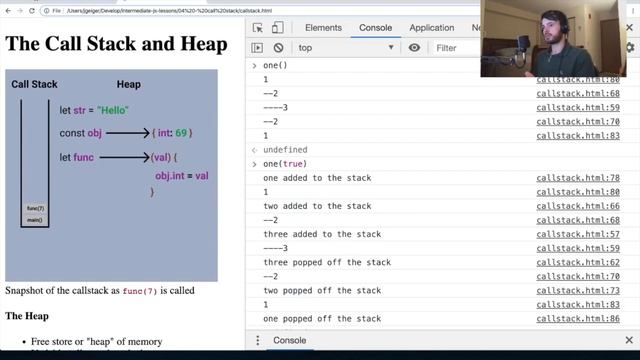Viewport: 640px width, 360px height.
Task: Clear the console with the ban icon
Action: pyautogui.click(x=278, y=48)
